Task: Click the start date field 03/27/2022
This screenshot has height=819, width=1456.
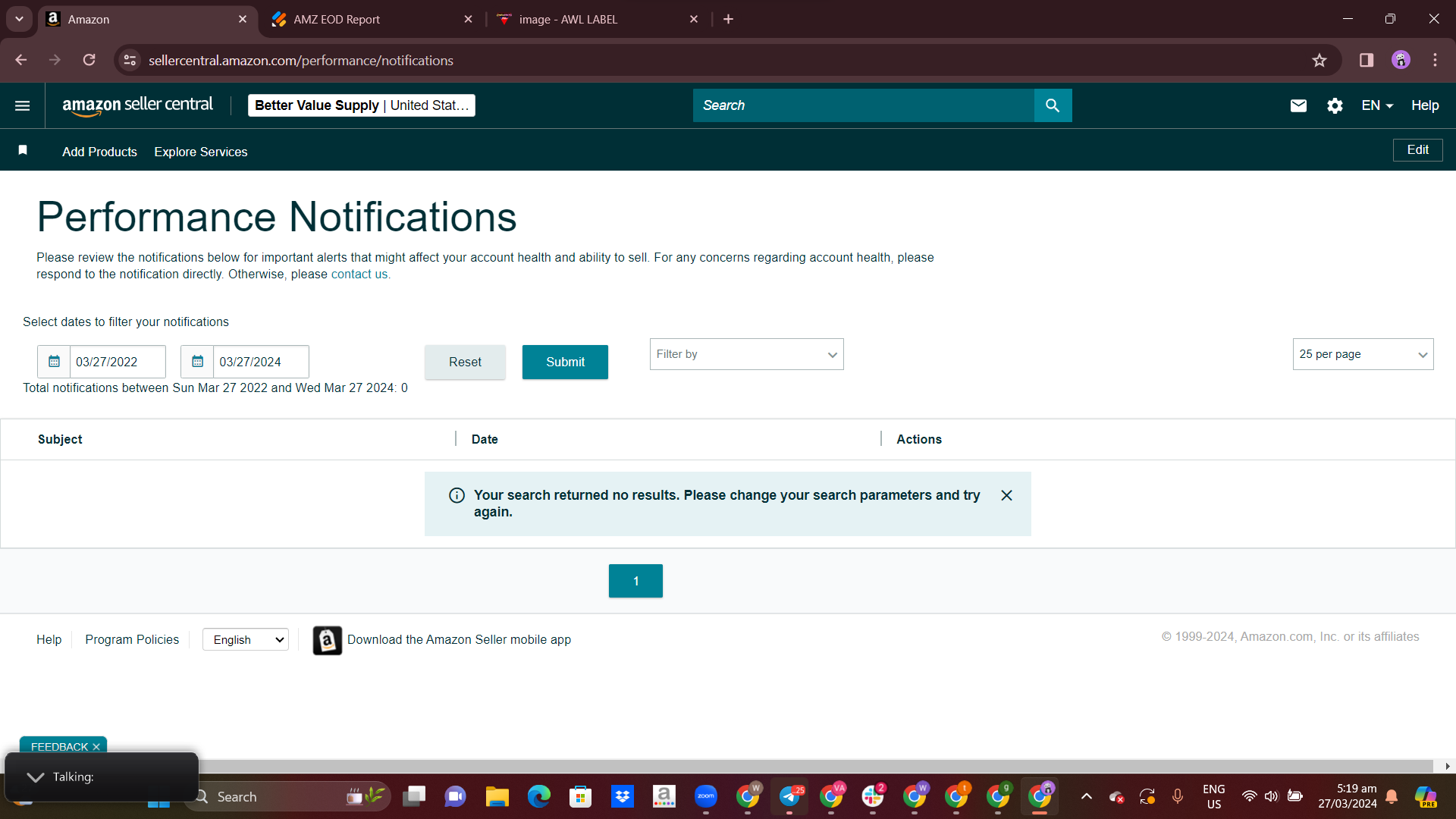Action: tap(118, 362)
